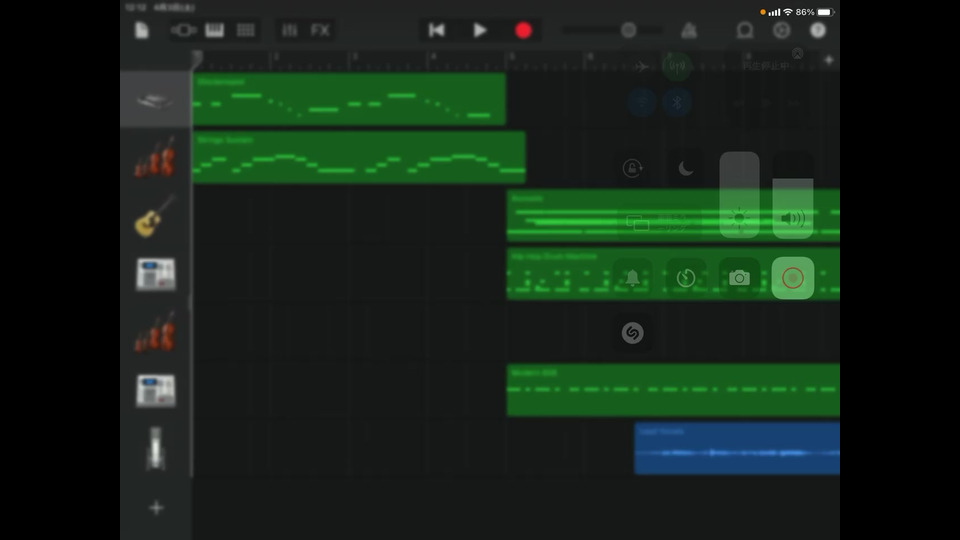Select the second strings track header
Viewport: 960px width, 540px height.
point(156,332)
